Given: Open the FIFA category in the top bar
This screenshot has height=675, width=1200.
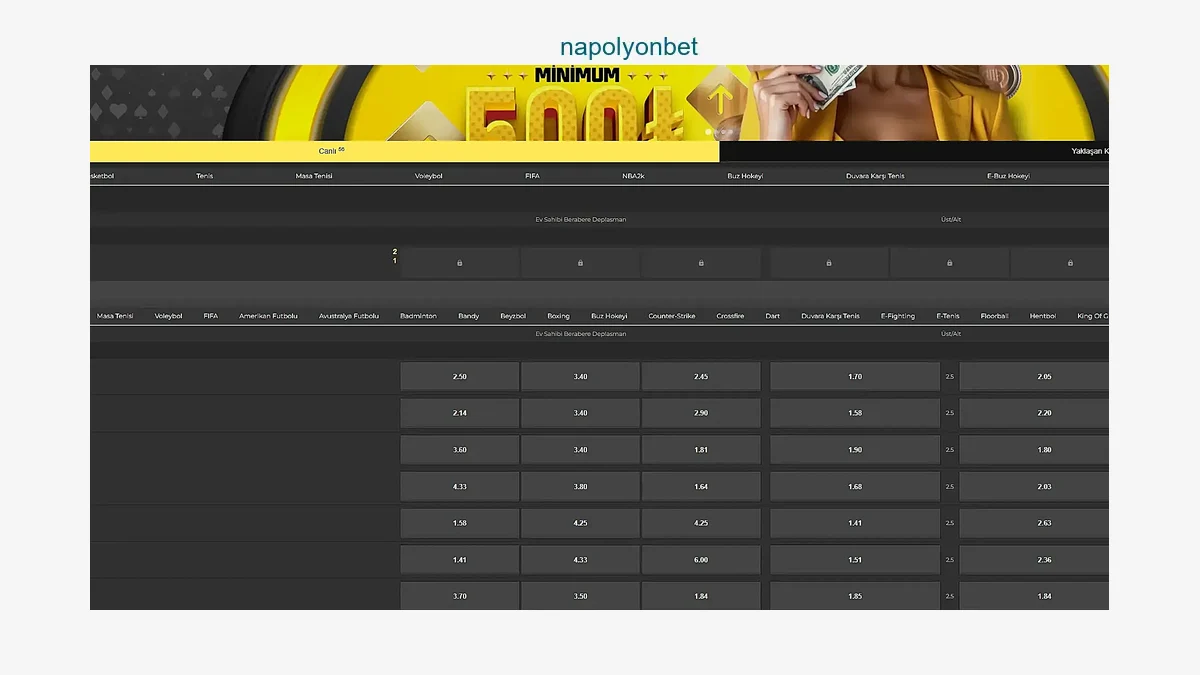Looking at the screenshot, I should 531,175.
